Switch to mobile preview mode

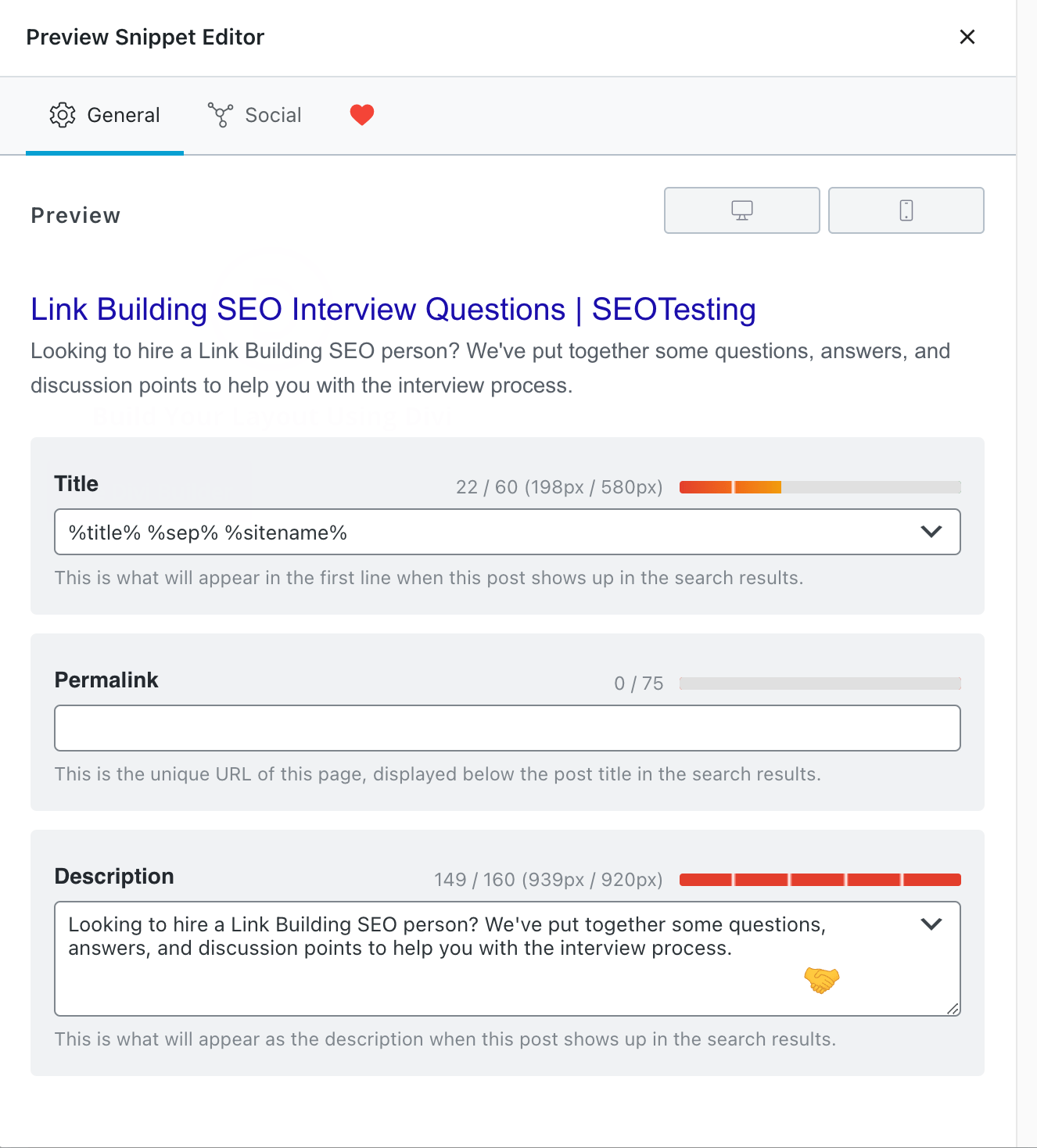click(906, 210)
